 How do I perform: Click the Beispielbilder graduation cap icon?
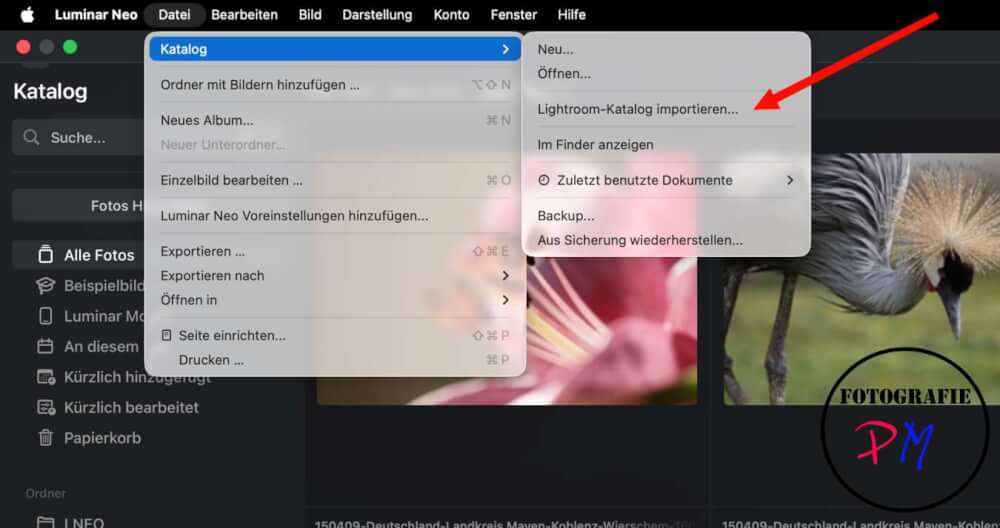coord(45,286)
